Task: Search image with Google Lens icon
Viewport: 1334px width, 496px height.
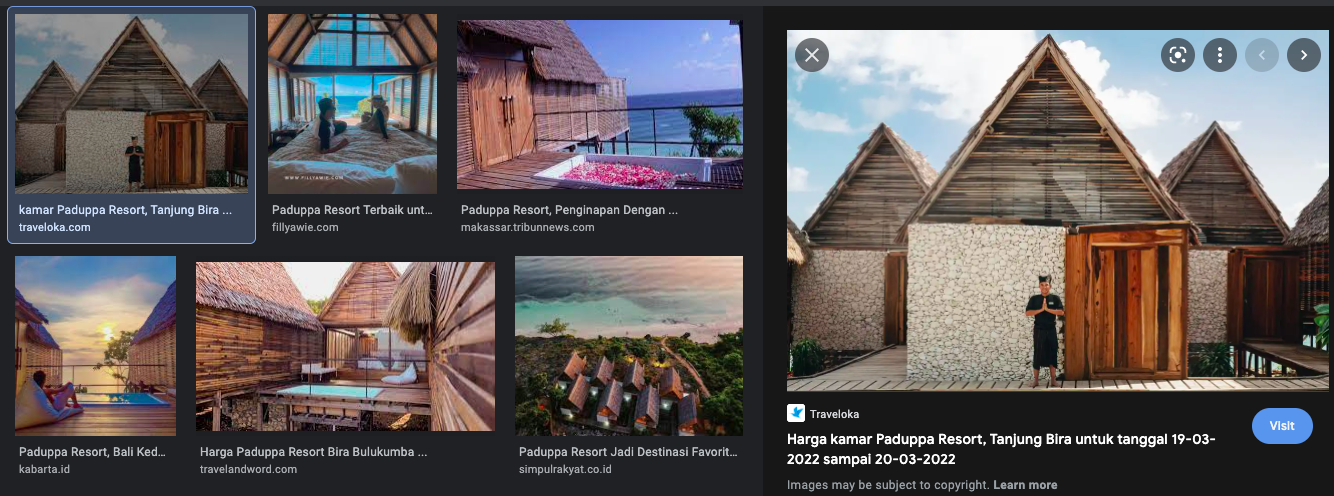Action: coord(1178,55)
